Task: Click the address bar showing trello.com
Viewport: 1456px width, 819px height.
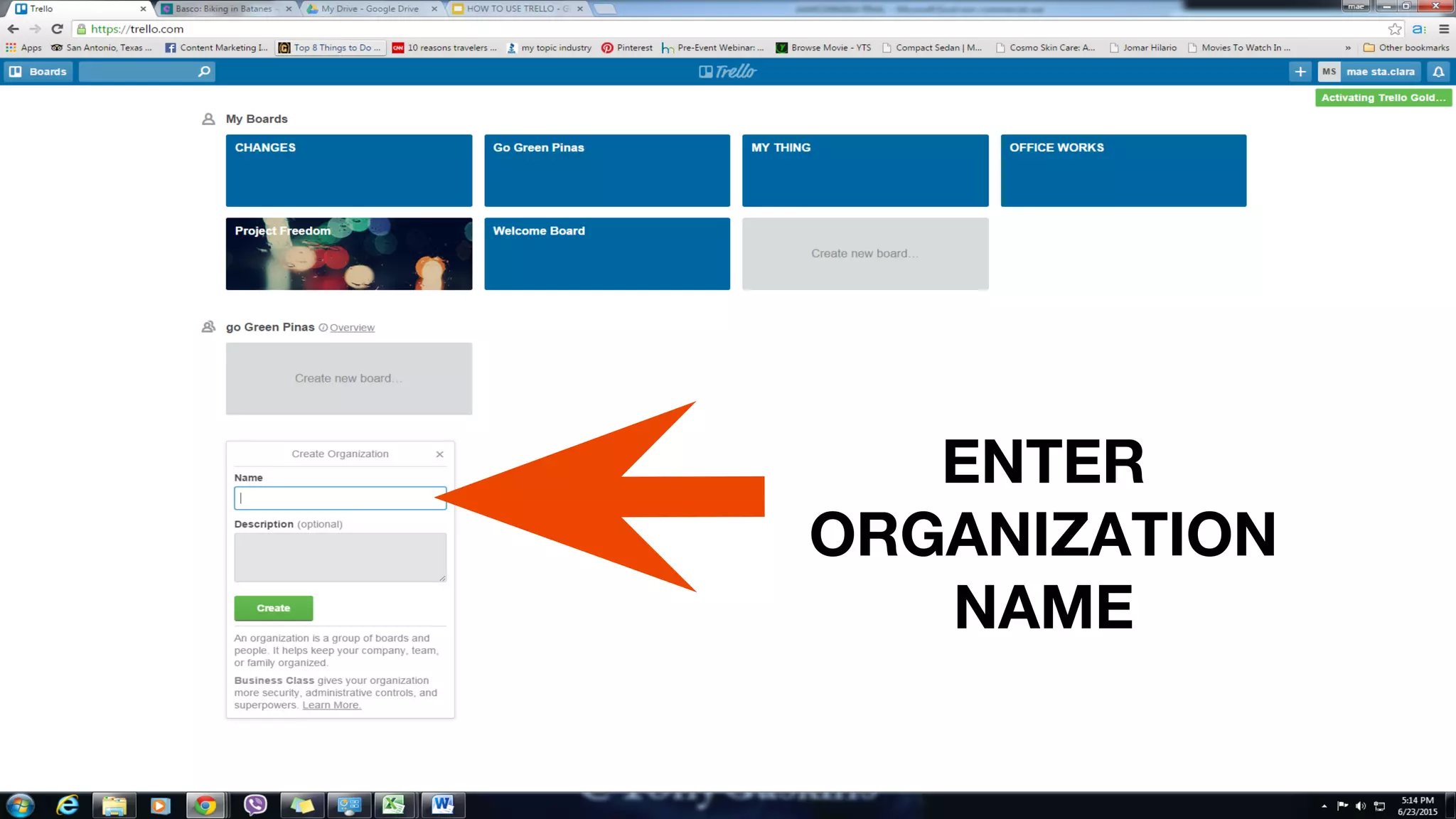Action: pos(732,29)
